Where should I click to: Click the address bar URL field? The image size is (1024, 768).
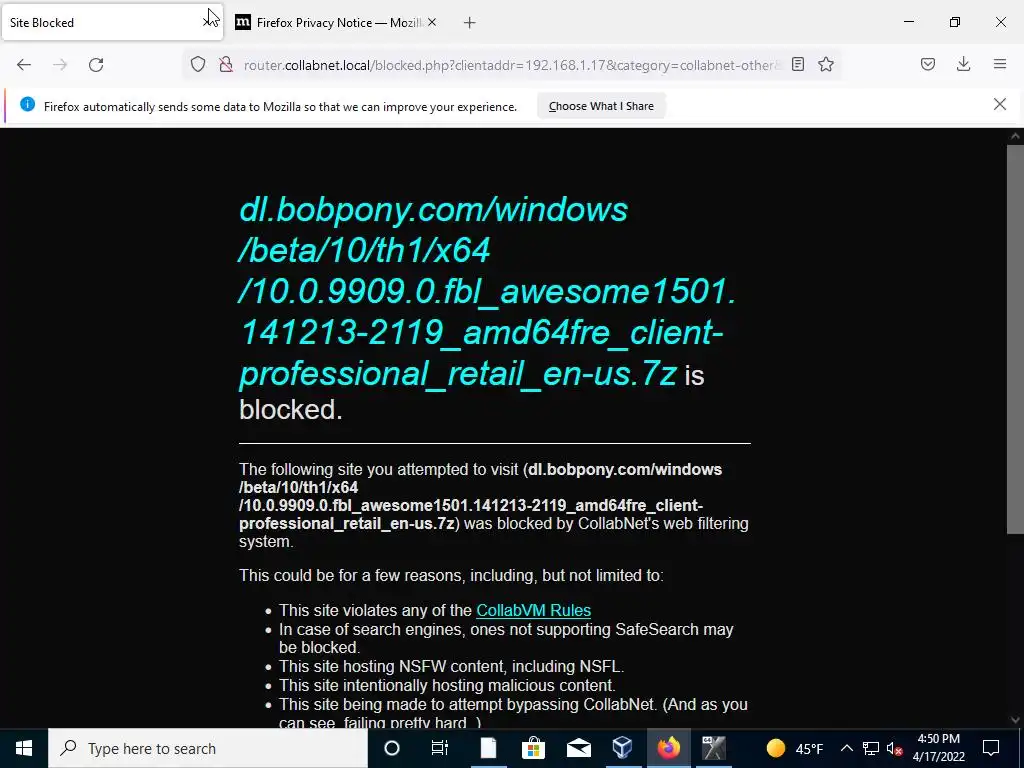coord(512,65)
